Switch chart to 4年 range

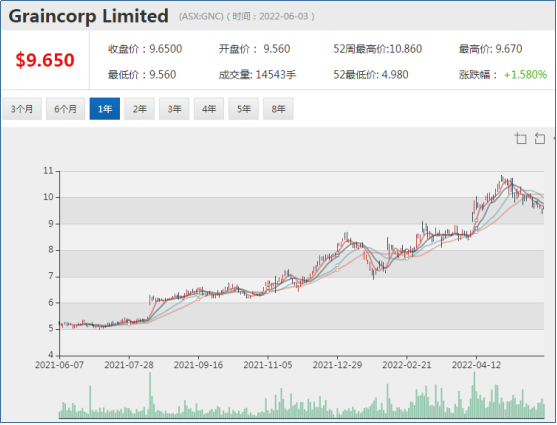point(209,109)
